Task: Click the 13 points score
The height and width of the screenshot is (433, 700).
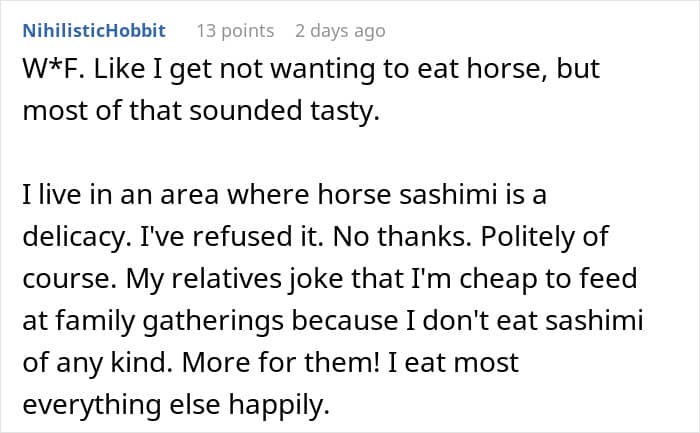Action: point(235,31)
